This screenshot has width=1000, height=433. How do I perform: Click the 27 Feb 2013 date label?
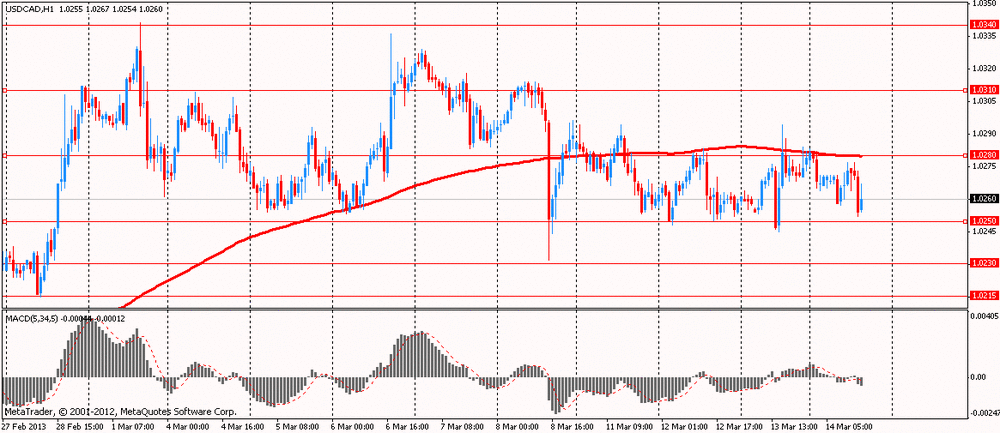point(23,426)
